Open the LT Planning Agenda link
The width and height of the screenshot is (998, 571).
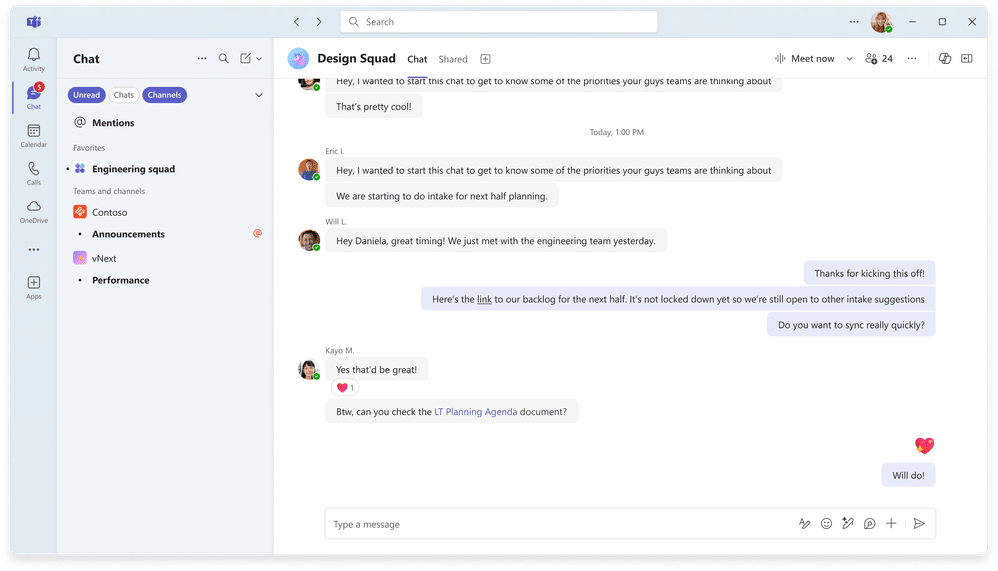point(475,412)
